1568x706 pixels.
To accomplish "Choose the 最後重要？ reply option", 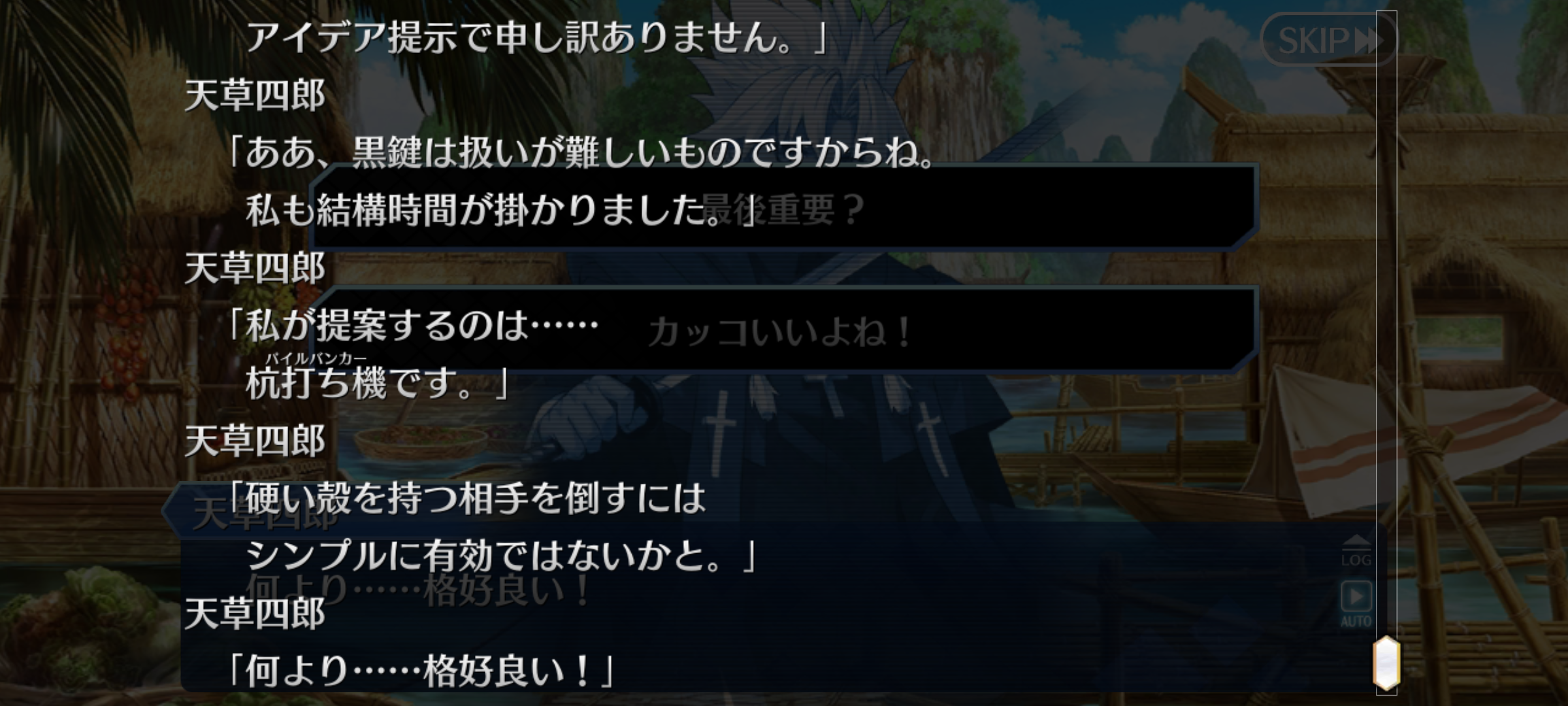I will click(x=784, y=208).
